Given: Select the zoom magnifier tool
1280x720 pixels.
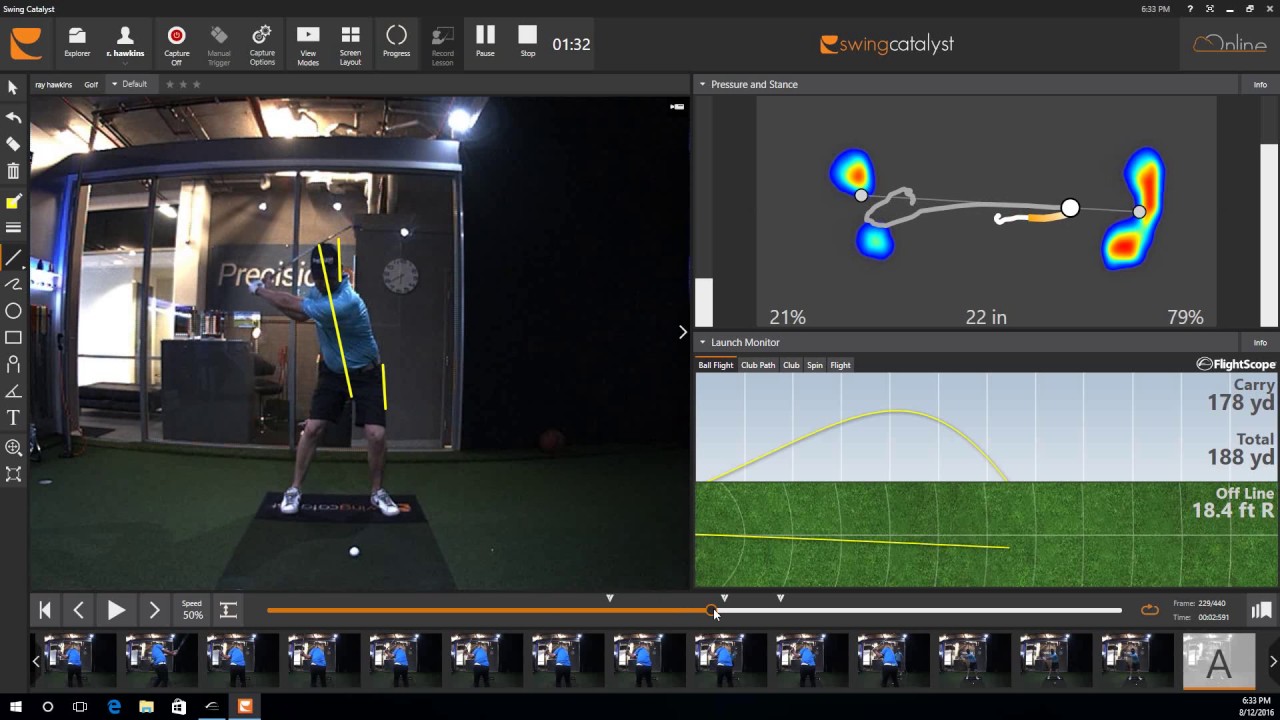Looking at the screenshot, I should tap(13, 447).
